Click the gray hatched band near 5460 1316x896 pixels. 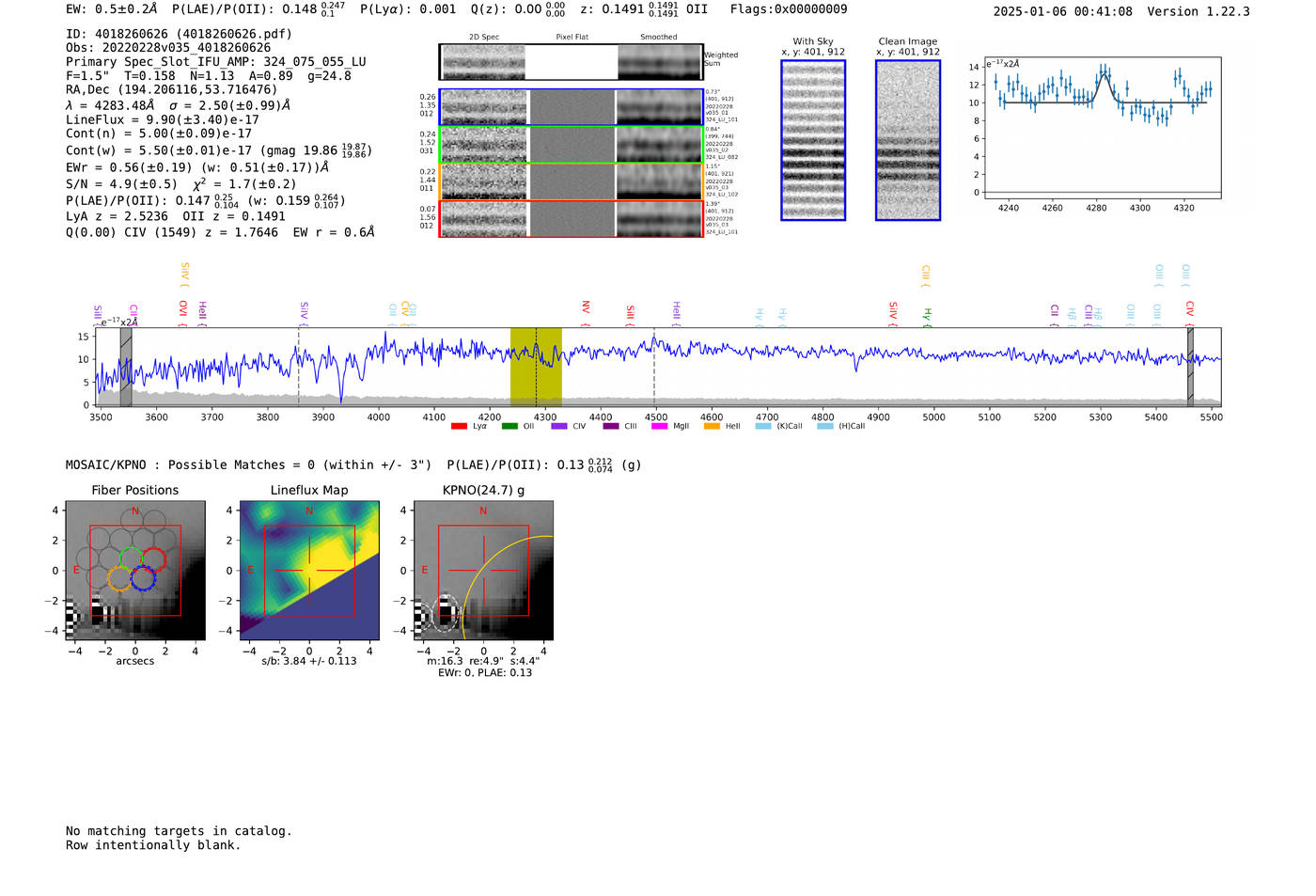(1190, 367)
